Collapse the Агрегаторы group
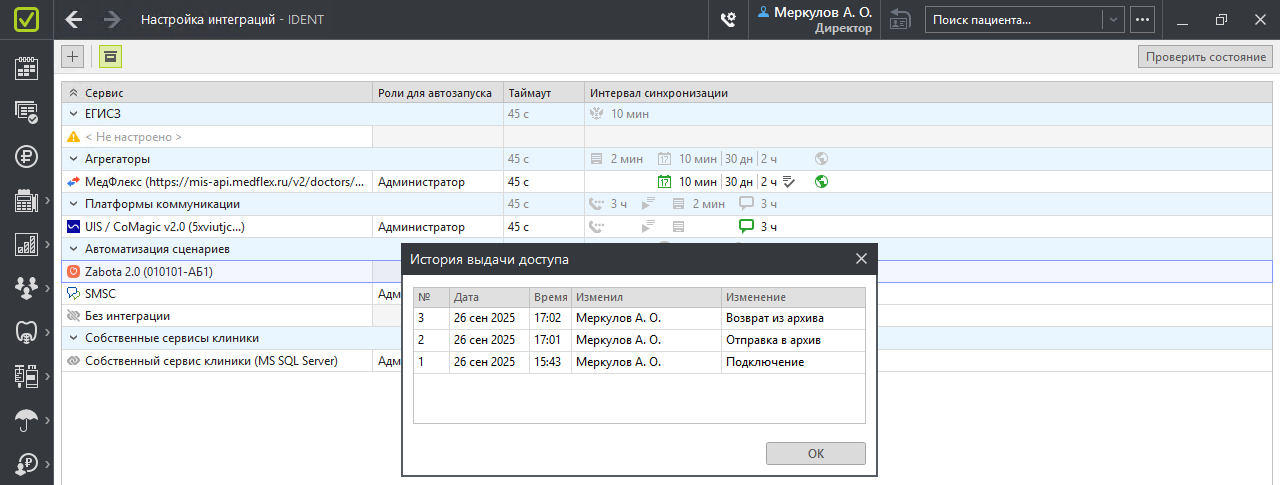The width and height of the screenshot is (1280, 485). (73, 159)
